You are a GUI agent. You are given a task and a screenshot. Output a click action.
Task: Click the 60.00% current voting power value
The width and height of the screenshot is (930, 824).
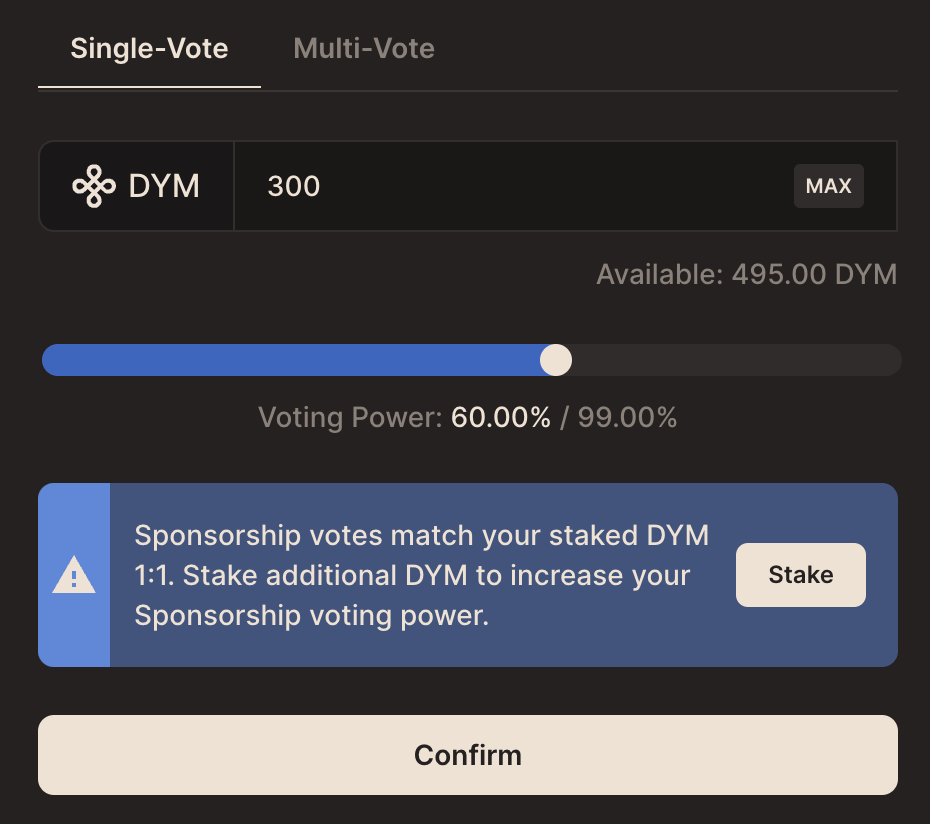click(x=501, y=417)
